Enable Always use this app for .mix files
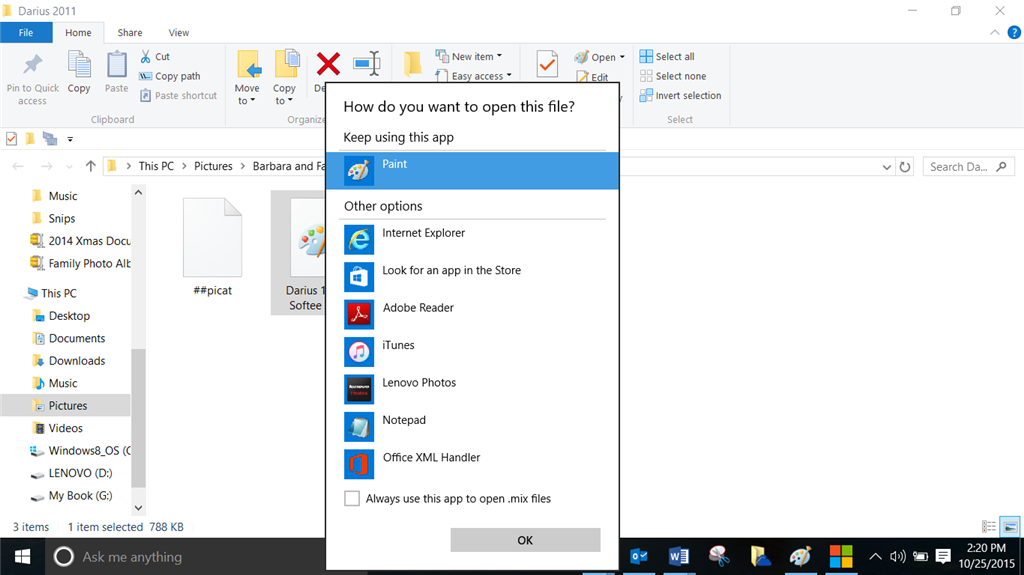This screenshot has height=575, width=1024. 352,499
